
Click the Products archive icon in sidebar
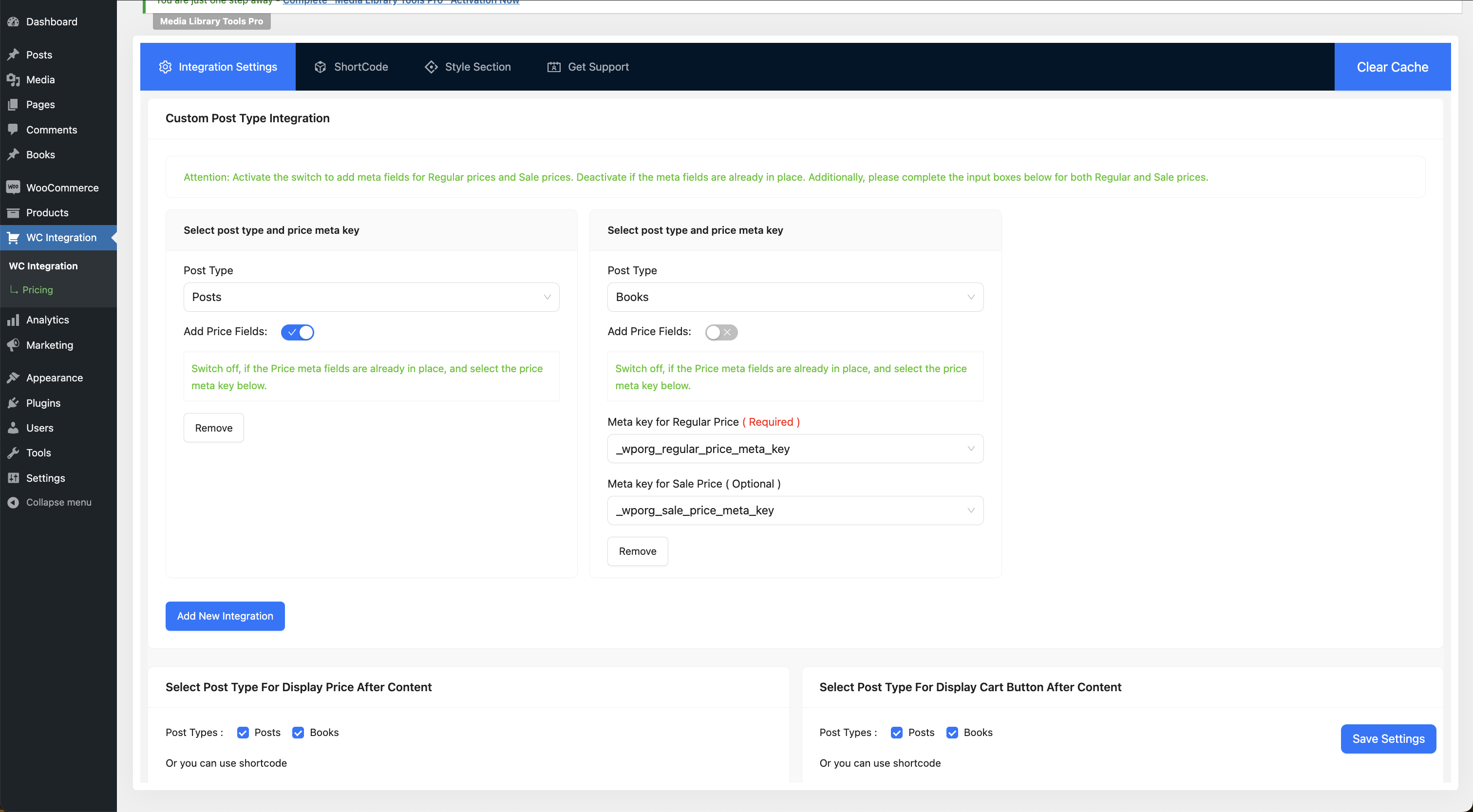pos(13,213)
